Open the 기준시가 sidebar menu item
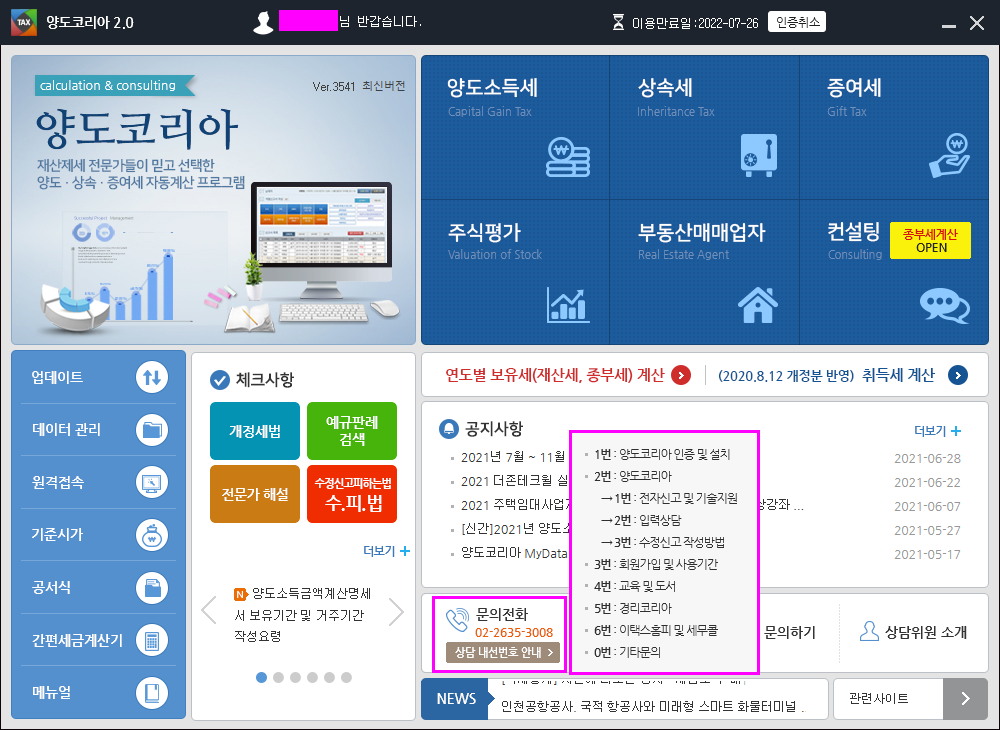The image size is (1000, 730). tap(98, 535)
